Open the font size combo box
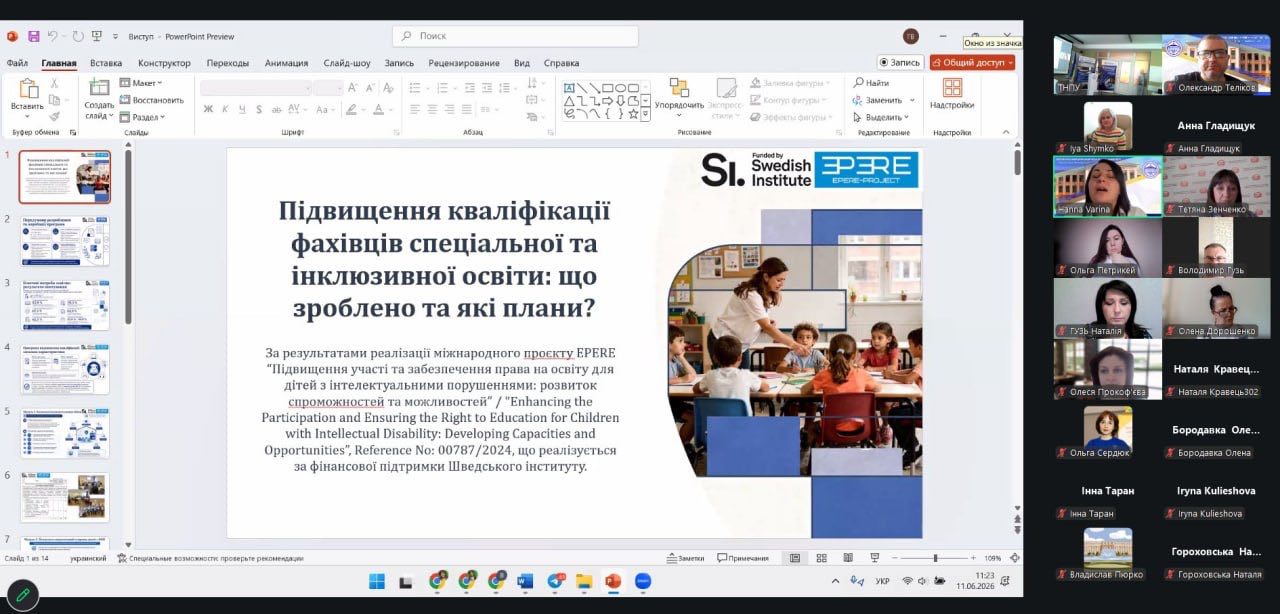The height and width of the screenshot is (614, 1280). coord(327,88)
